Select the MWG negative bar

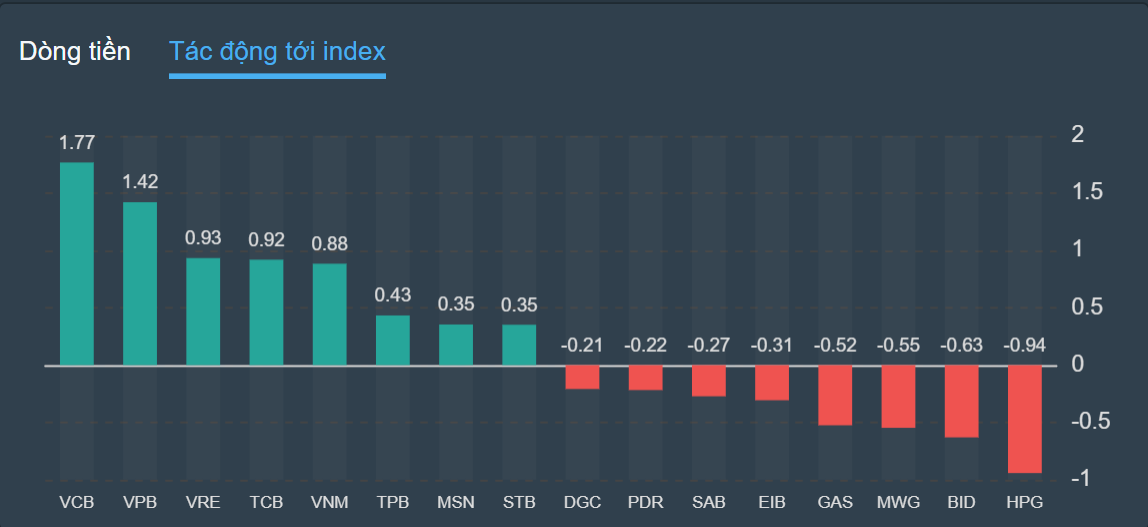[x=898, y=397]
